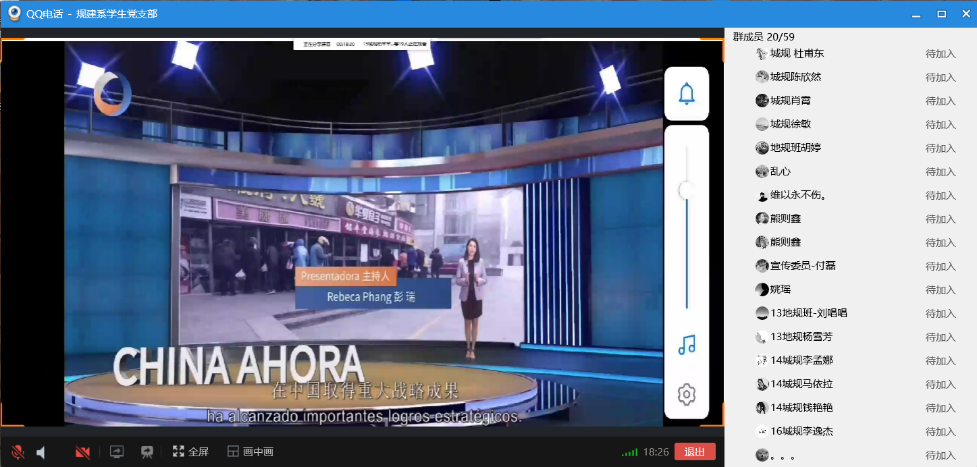Open the gear settings icon
The width and height of the screenshot is (977, 467).
pos(686,394)
